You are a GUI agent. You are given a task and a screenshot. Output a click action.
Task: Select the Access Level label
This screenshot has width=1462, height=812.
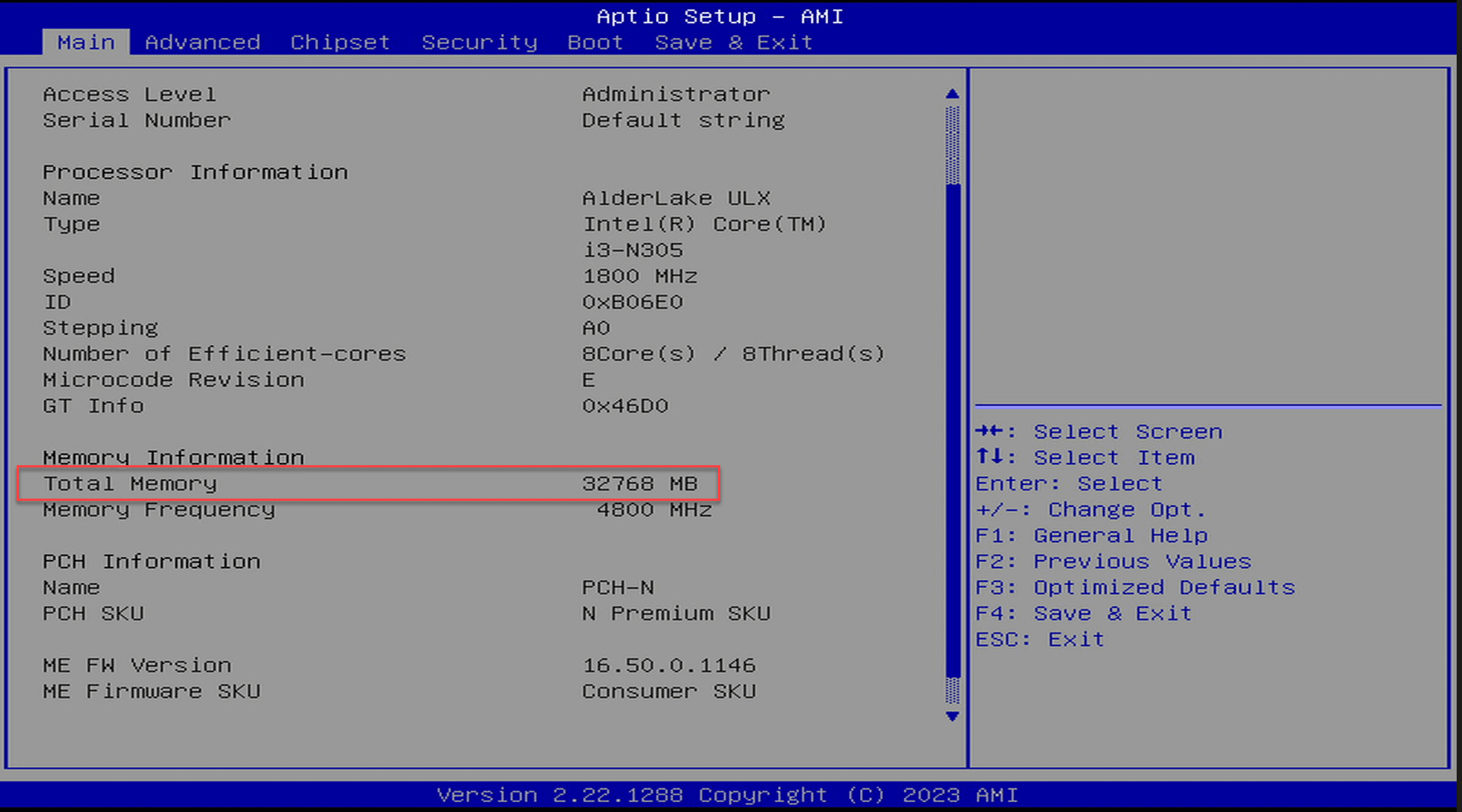[x=129, y=95]
